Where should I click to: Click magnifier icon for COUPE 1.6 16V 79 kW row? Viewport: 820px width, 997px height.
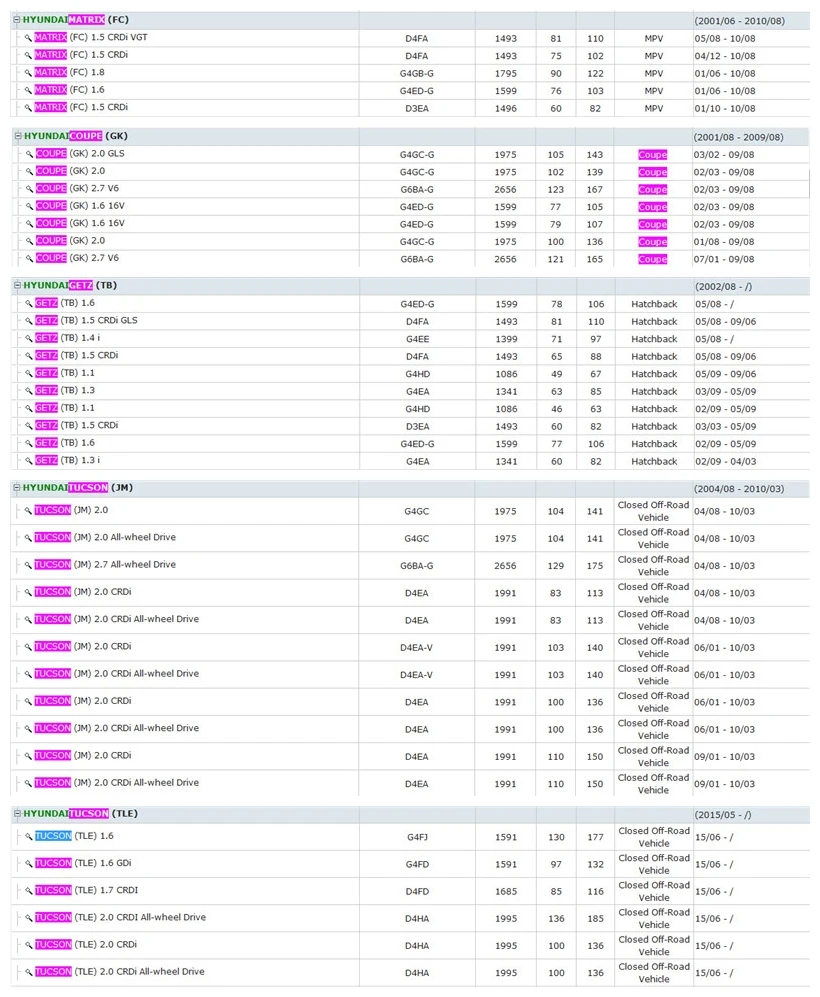tap(29, 224)
